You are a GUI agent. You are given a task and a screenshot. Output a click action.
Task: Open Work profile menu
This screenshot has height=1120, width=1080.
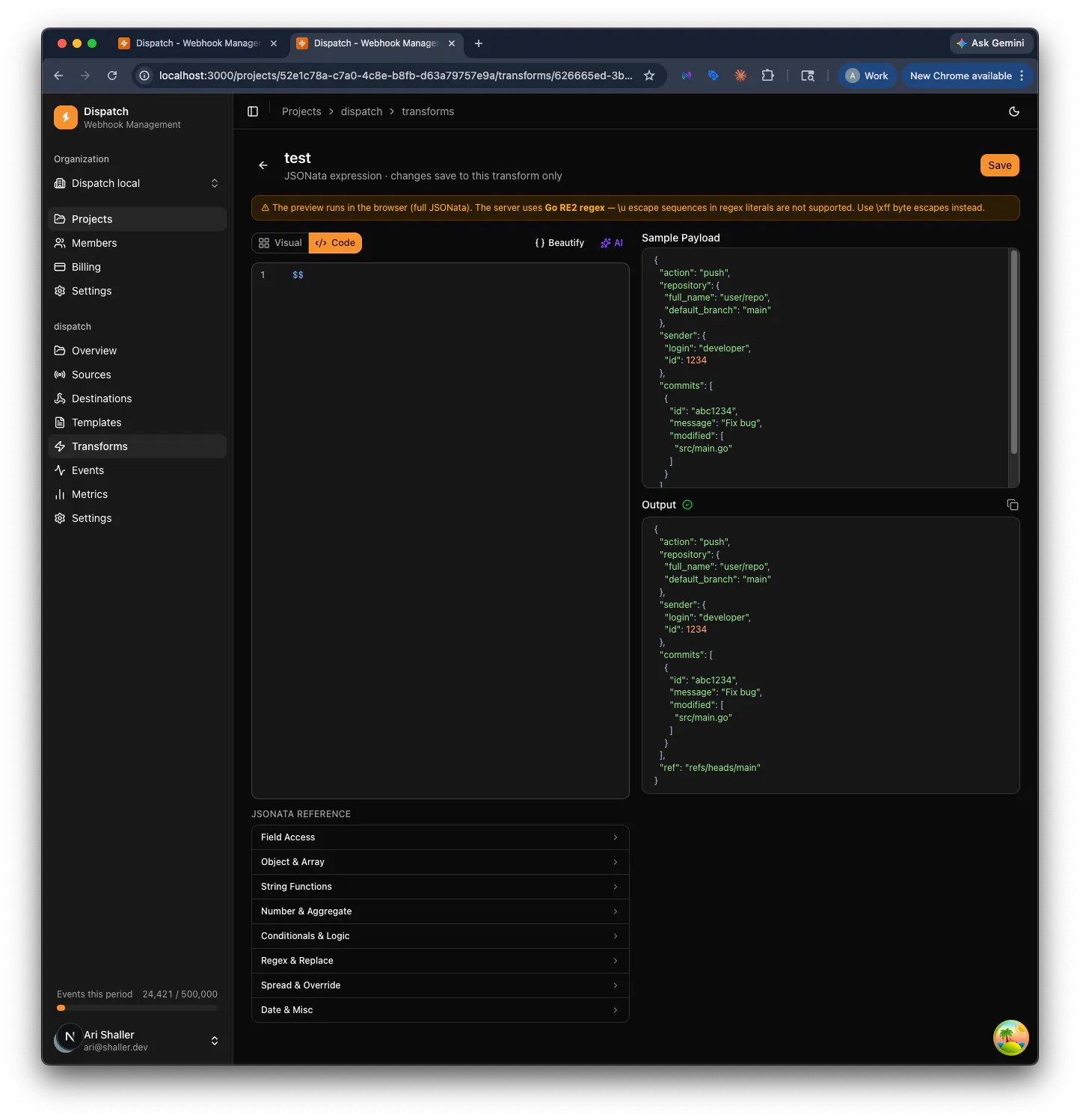pos(867,76)
